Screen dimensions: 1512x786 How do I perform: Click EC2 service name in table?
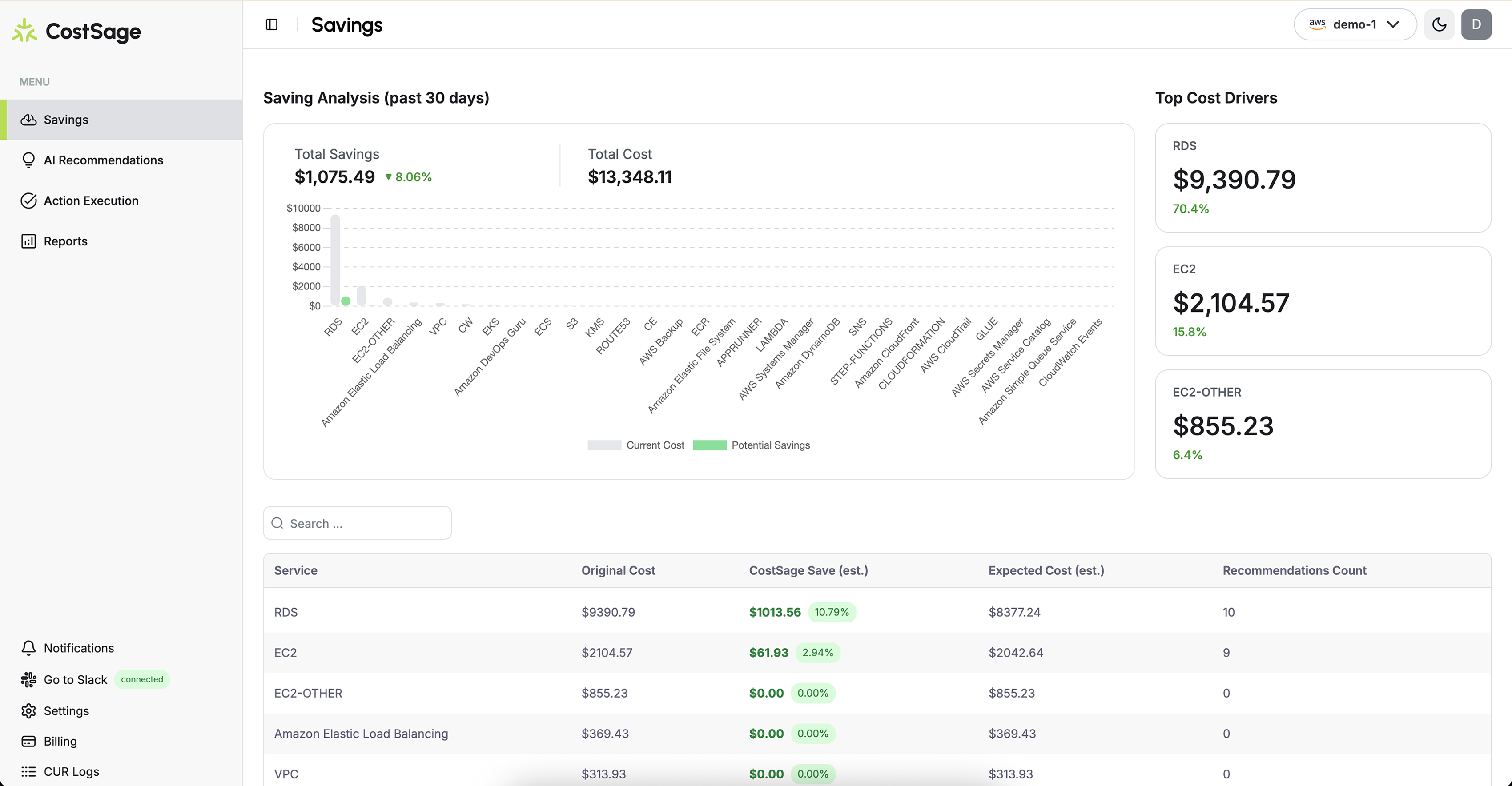[285, 652]
